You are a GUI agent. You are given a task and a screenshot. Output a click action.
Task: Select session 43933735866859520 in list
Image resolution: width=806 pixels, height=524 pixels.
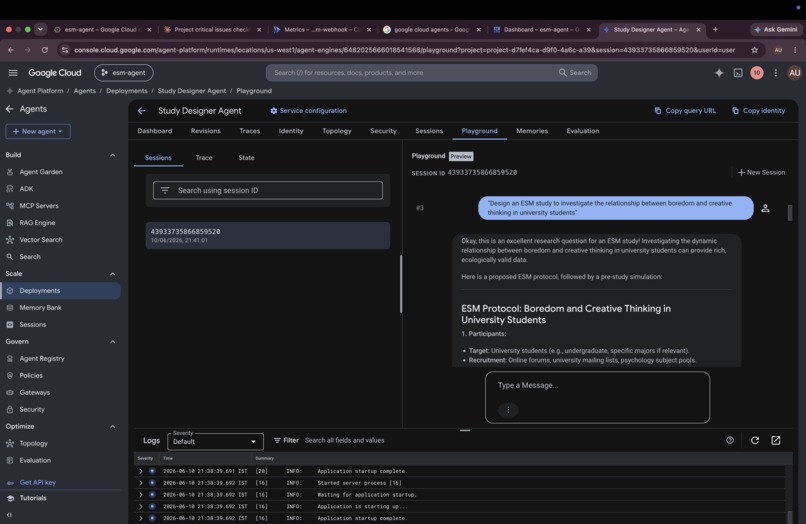click(x=268, y=236)
